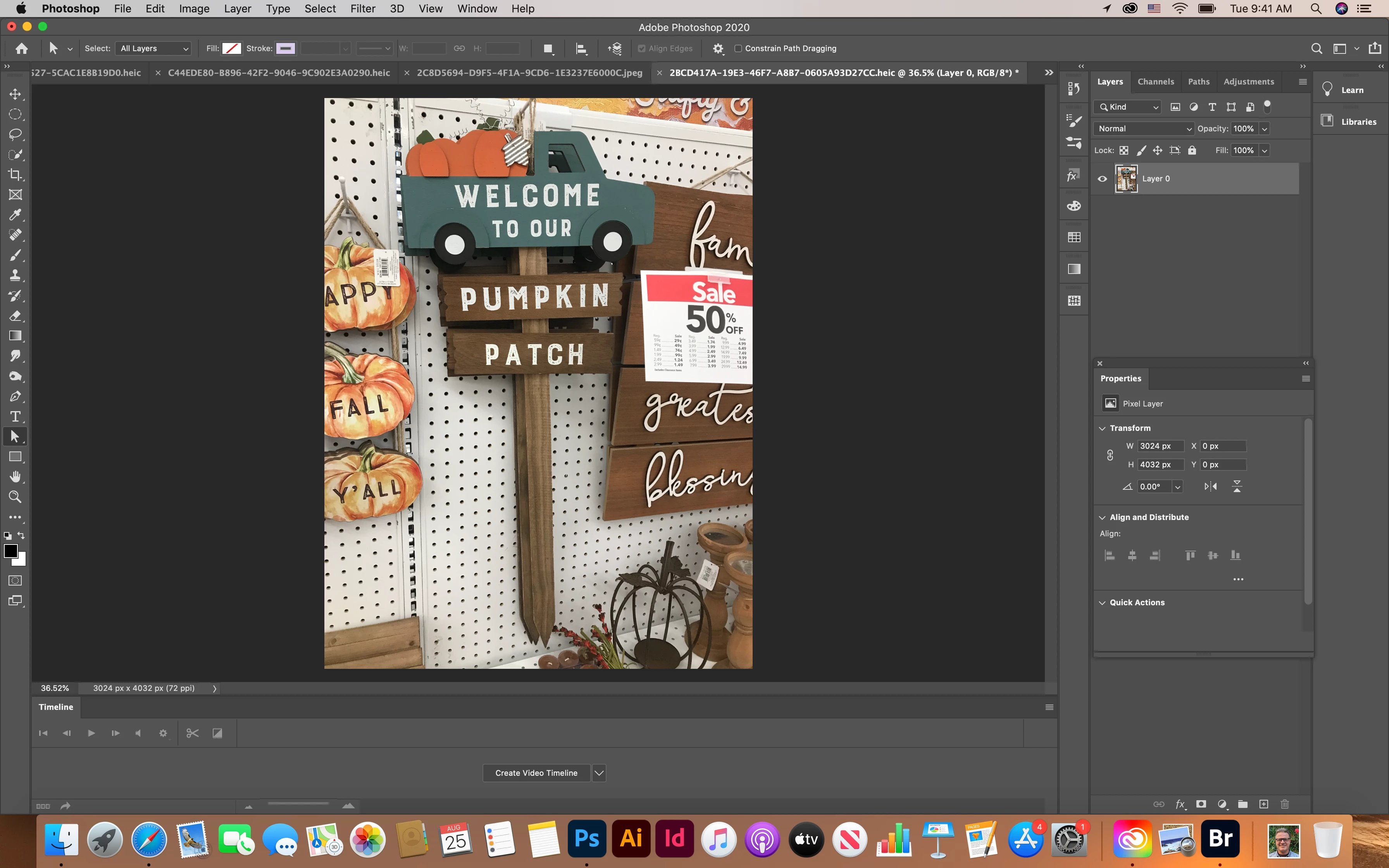Switch to the Channels tab
The image size is (1389, 868).
coord(1155,81)
